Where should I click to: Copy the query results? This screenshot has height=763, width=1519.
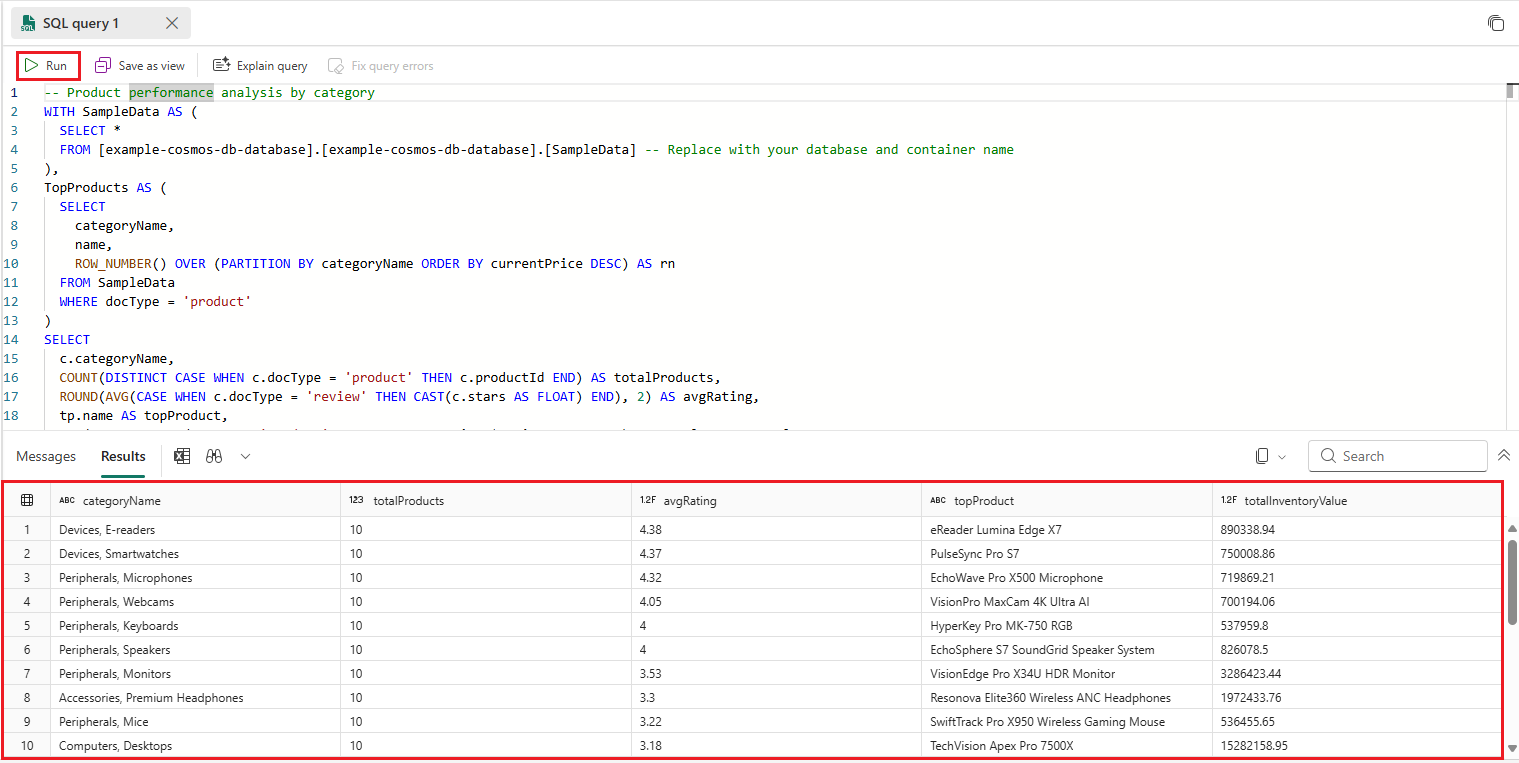(1261, 455)
